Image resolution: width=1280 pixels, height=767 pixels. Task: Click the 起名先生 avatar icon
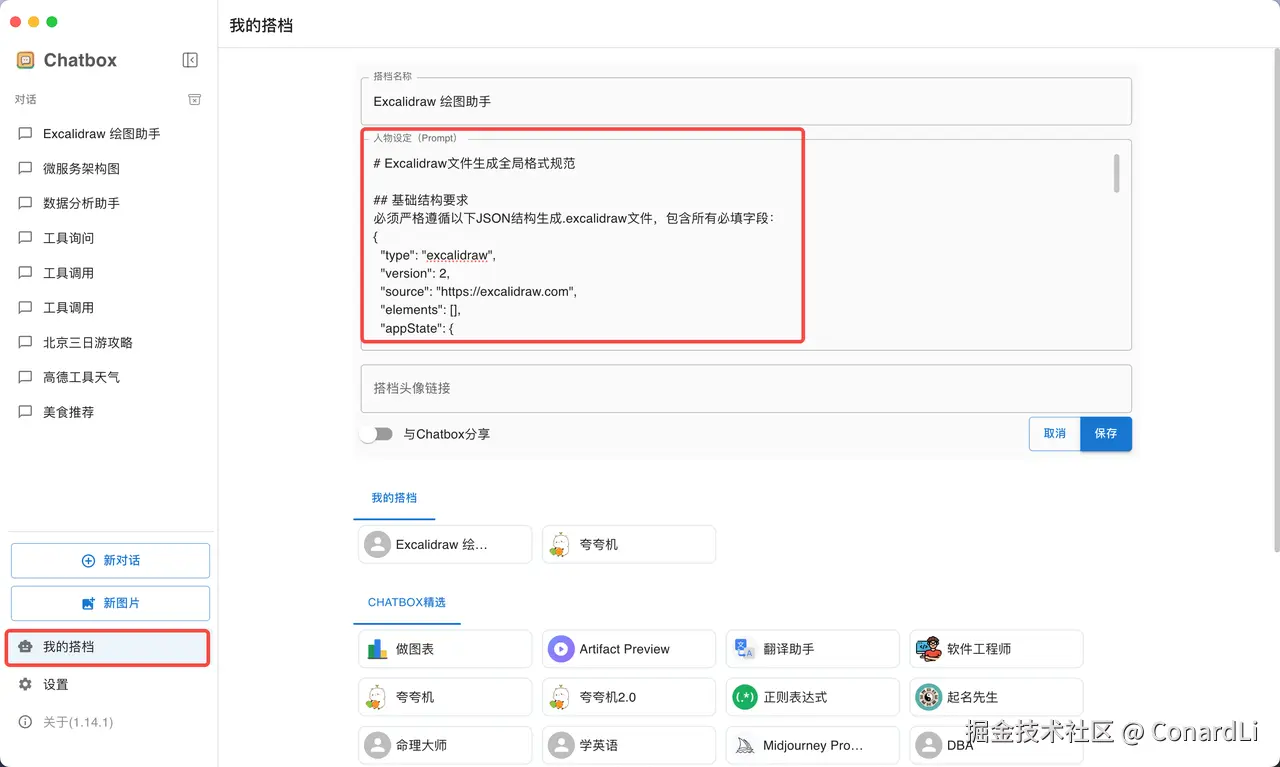[929, 697]
